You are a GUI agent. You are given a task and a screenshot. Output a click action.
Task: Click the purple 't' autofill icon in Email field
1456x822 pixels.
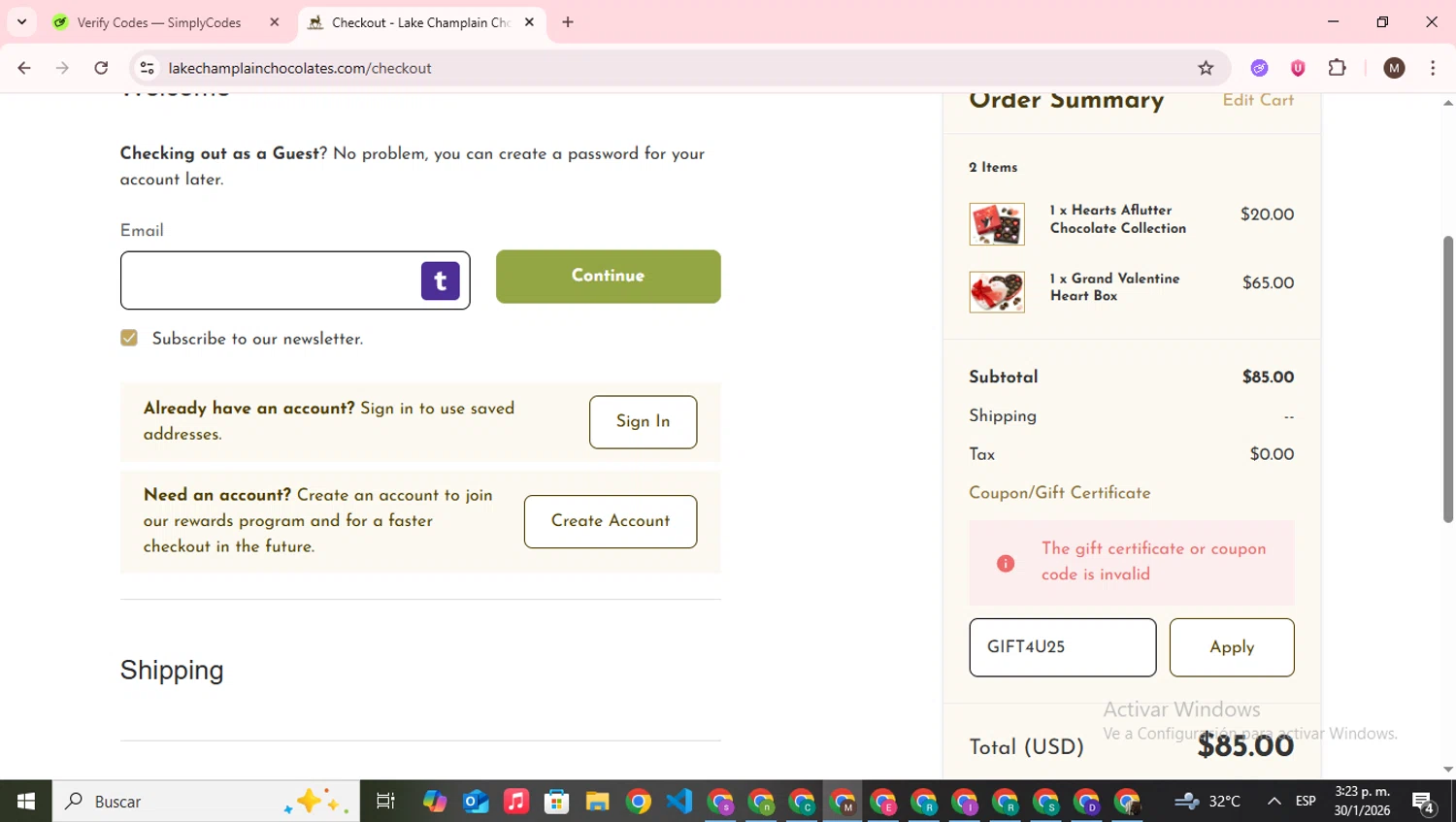click(x=440, y=280)
